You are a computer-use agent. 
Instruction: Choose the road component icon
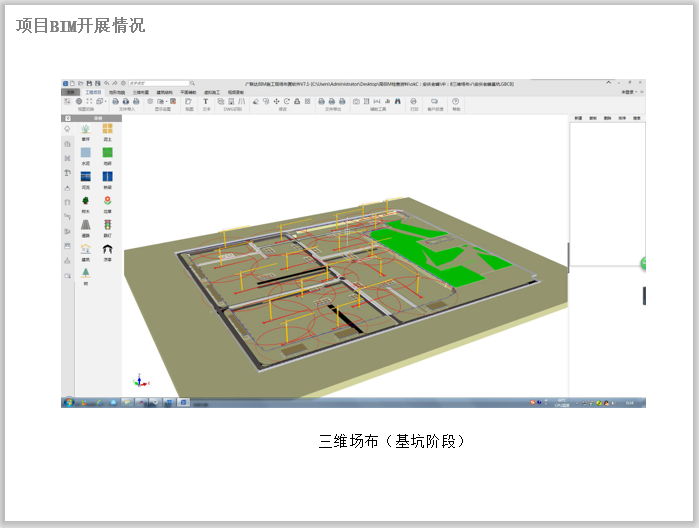point(86,224)
